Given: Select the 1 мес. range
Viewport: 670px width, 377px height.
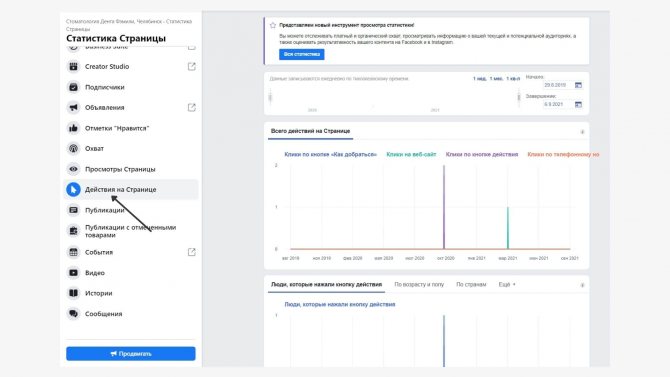Looking at the screenshot, I should (496, 79).
